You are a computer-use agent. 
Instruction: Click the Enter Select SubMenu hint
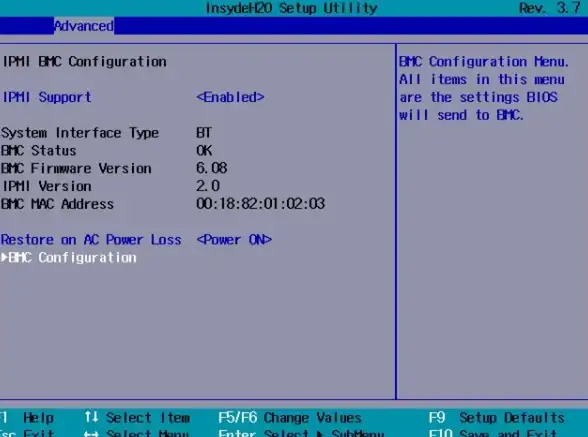[301, 433]
